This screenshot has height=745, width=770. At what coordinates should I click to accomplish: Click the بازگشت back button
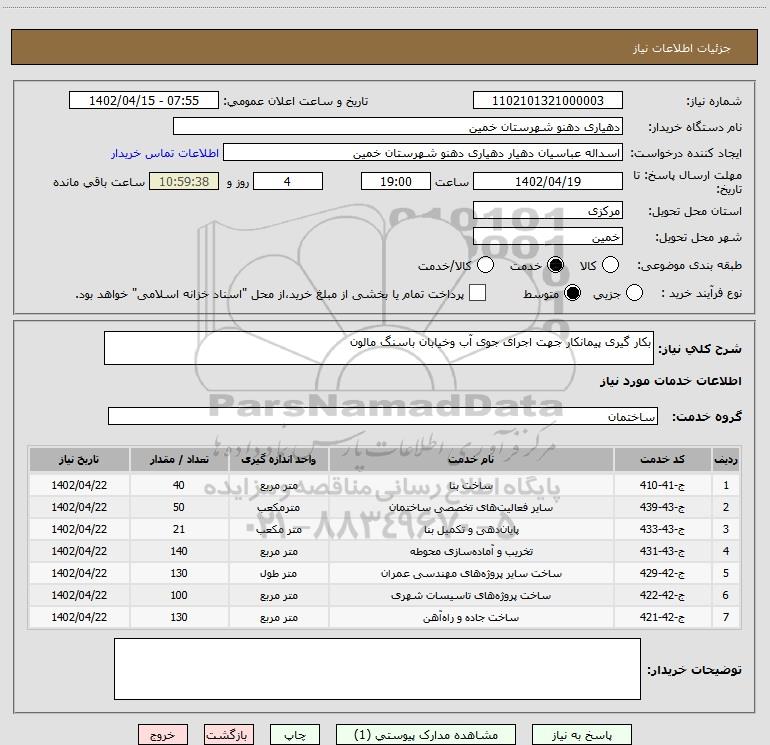pyautogui.click(x=229, y=735)
